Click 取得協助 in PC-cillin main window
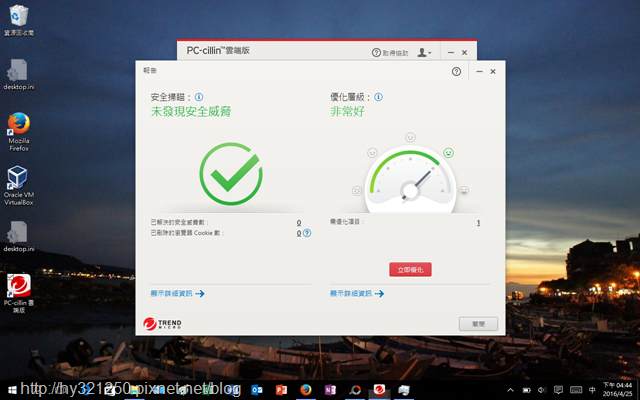 [390, 53]
